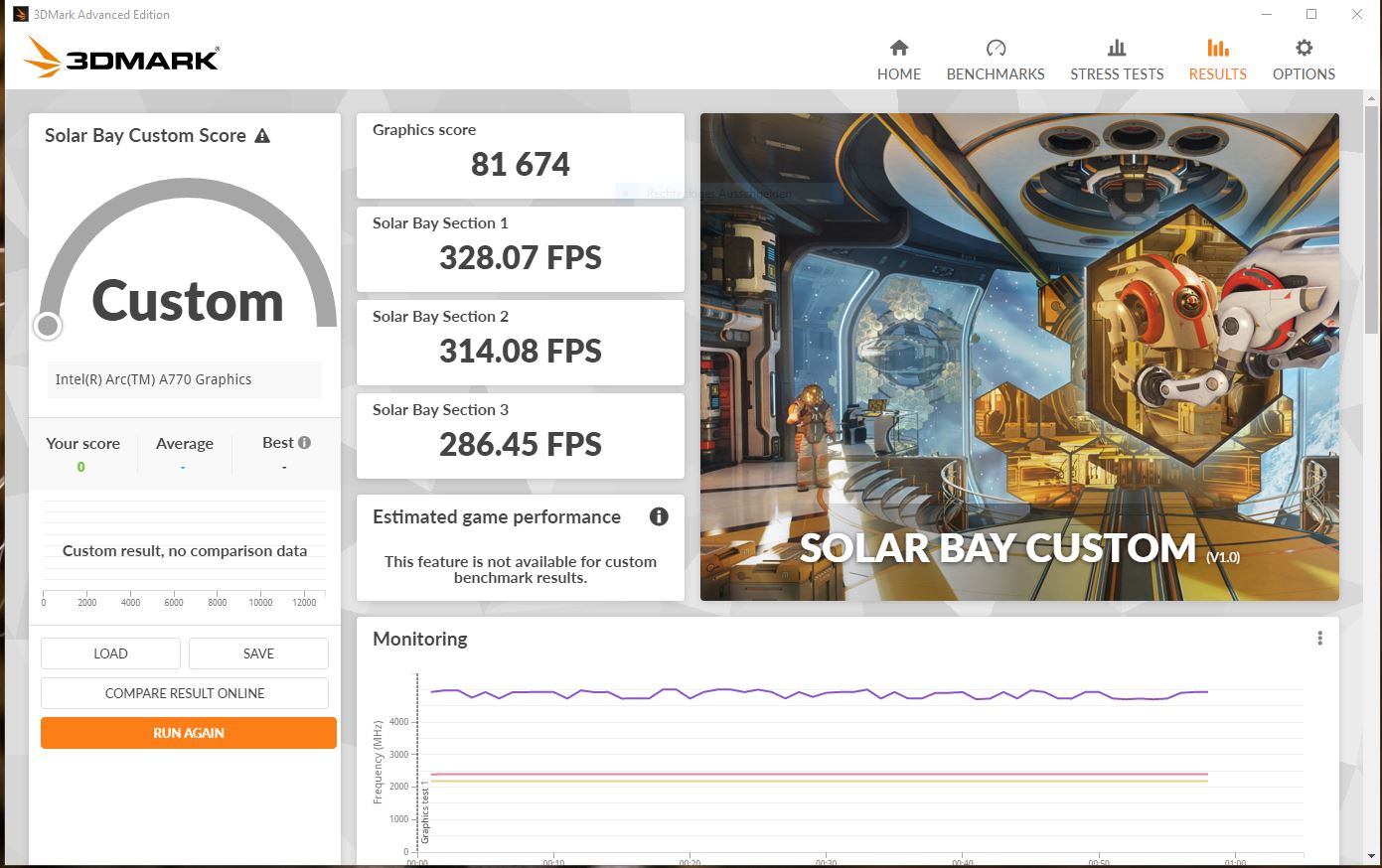The height and width of the screenshot is (868, 1382).
Task: Click the info icon for Estimated game performance
Action: click(659, 516)
